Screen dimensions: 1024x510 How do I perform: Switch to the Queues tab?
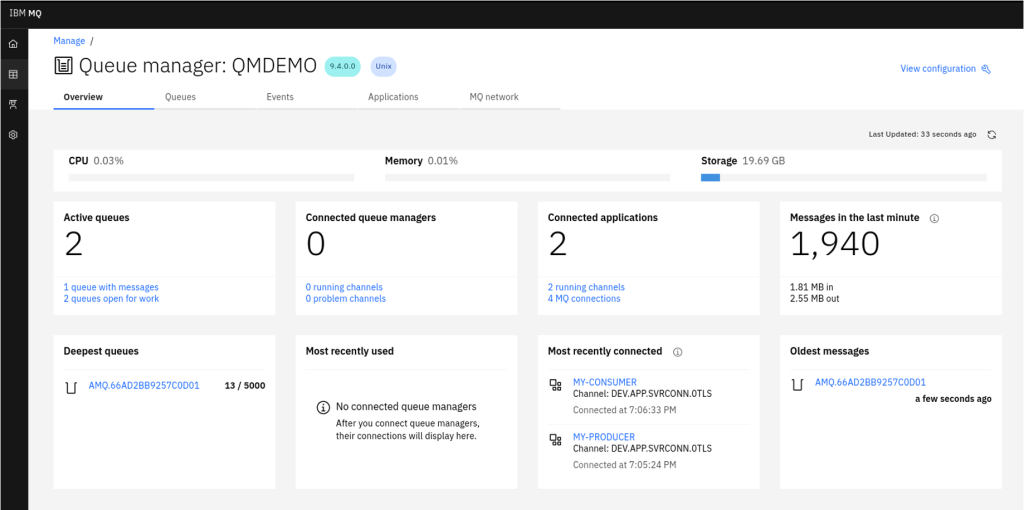click(205, 97)
